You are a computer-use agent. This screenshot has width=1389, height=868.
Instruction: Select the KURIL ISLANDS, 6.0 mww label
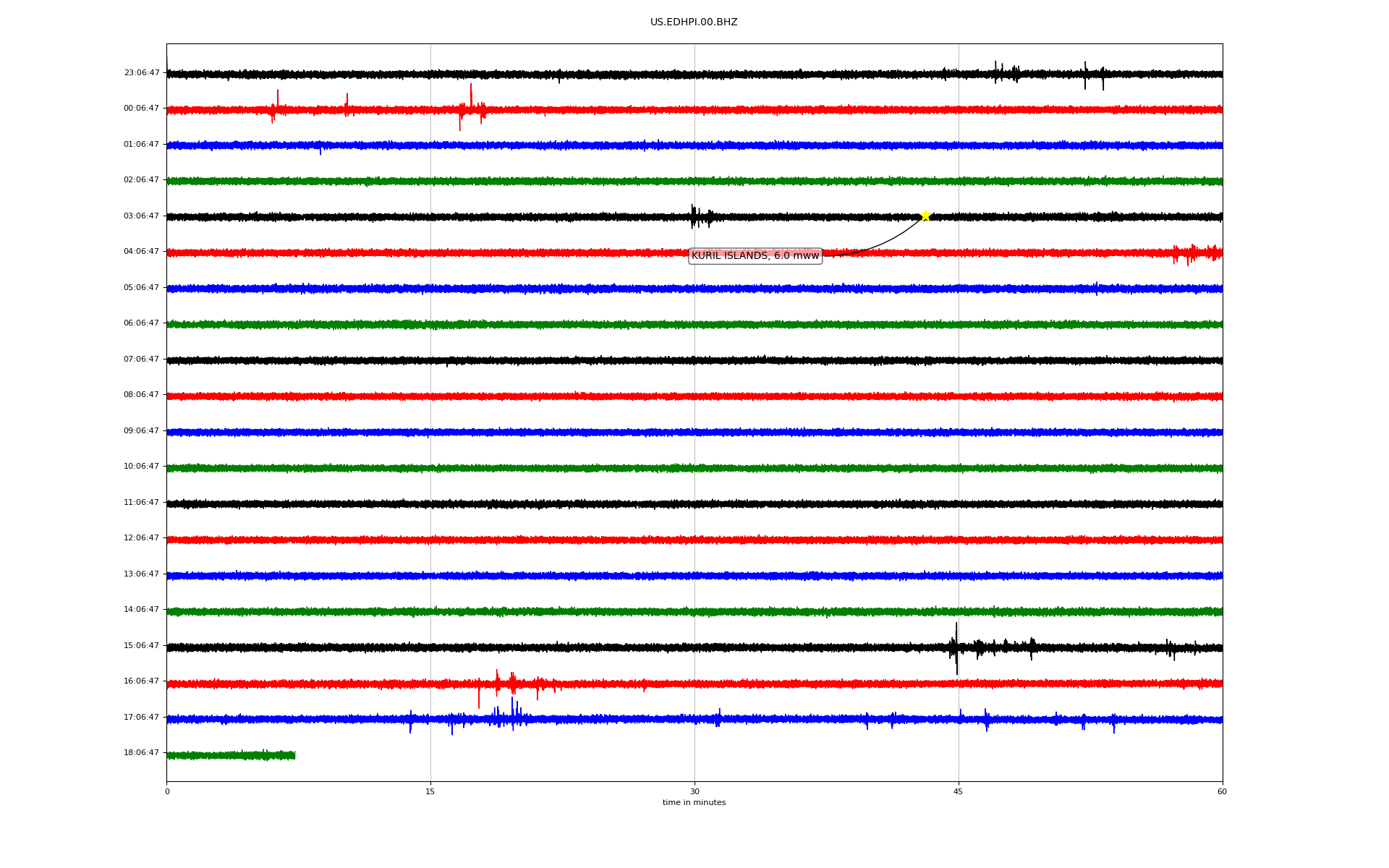(755, 255)
